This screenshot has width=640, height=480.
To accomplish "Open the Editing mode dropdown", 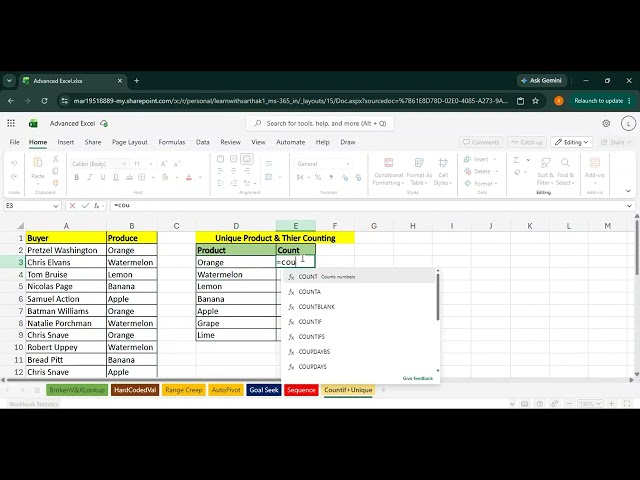I will [571, 142].
